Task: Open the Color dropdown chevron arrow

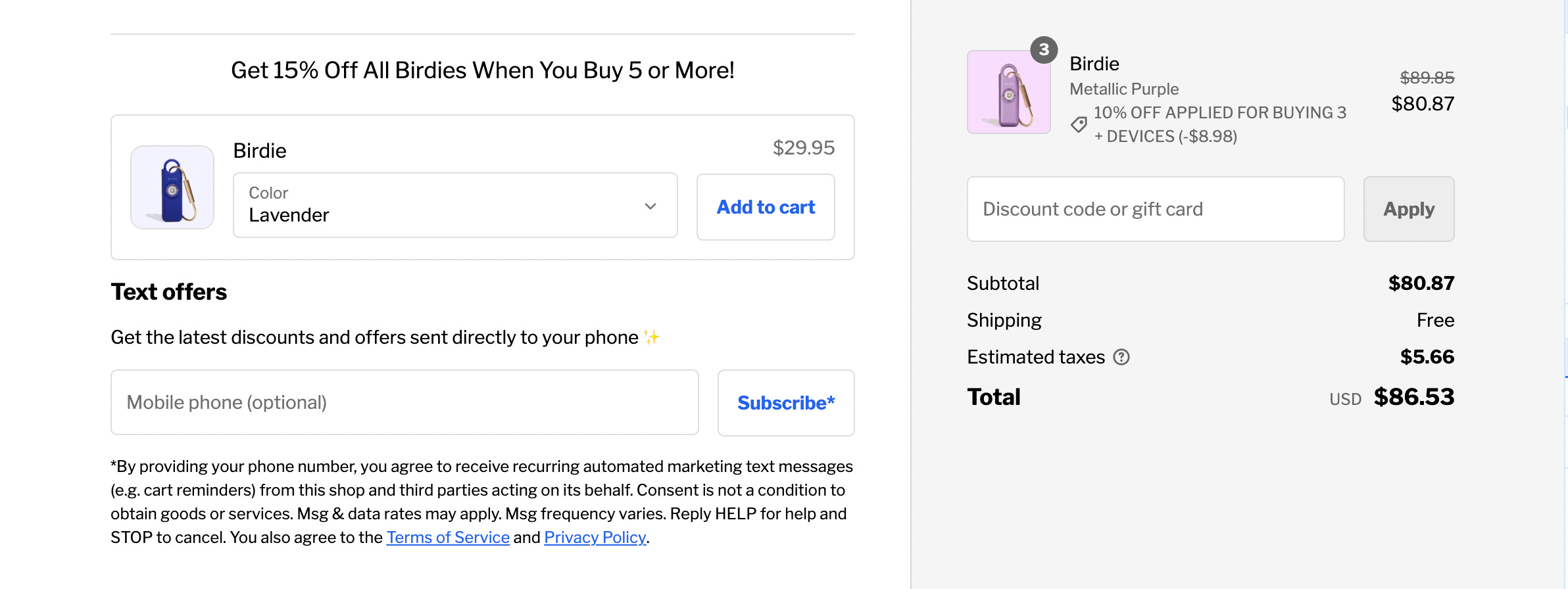Action: [x=650, y=206]
